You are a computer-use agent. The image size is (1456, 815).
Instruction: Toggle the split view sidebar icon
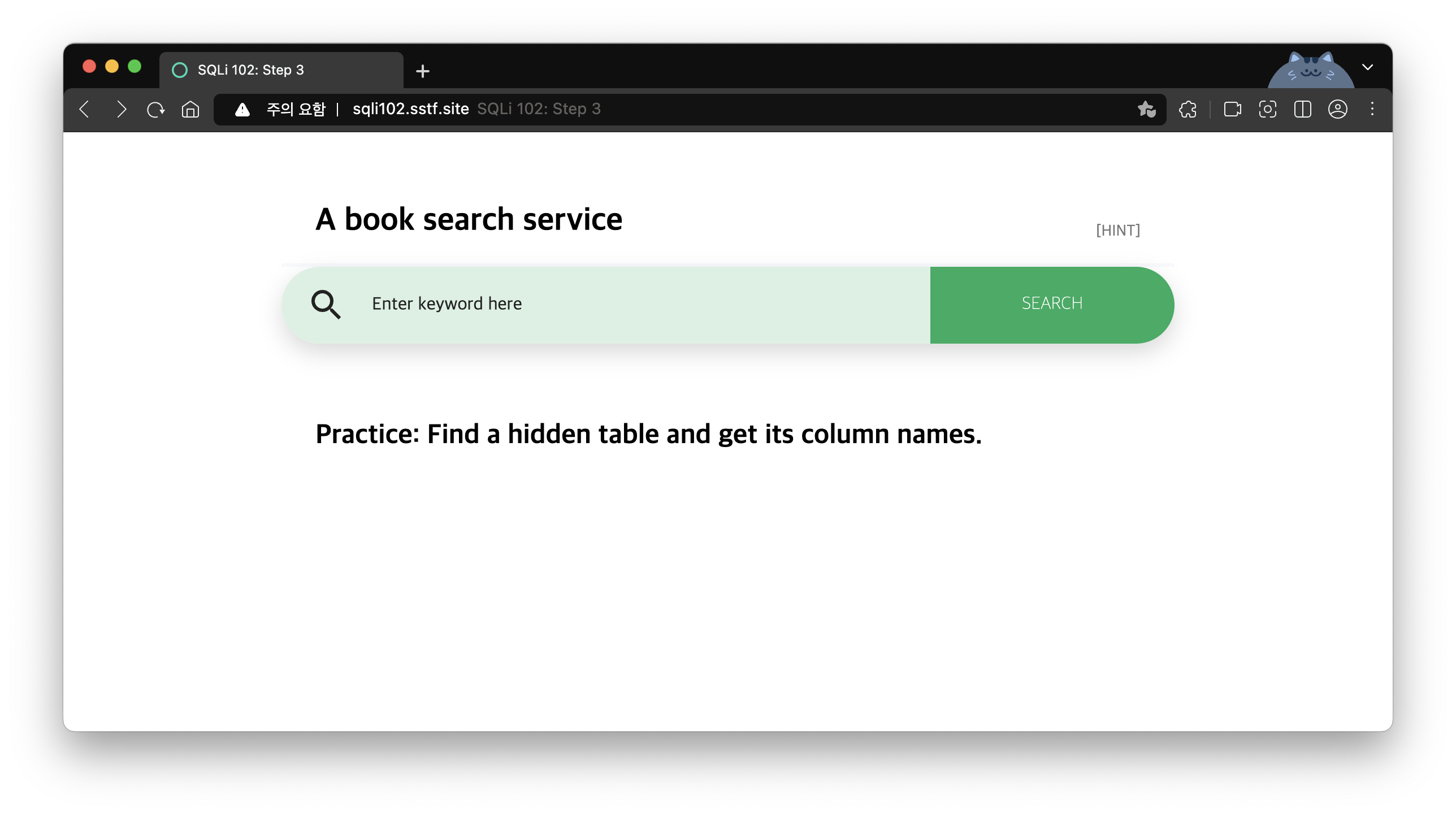[x=1302, y=109]
